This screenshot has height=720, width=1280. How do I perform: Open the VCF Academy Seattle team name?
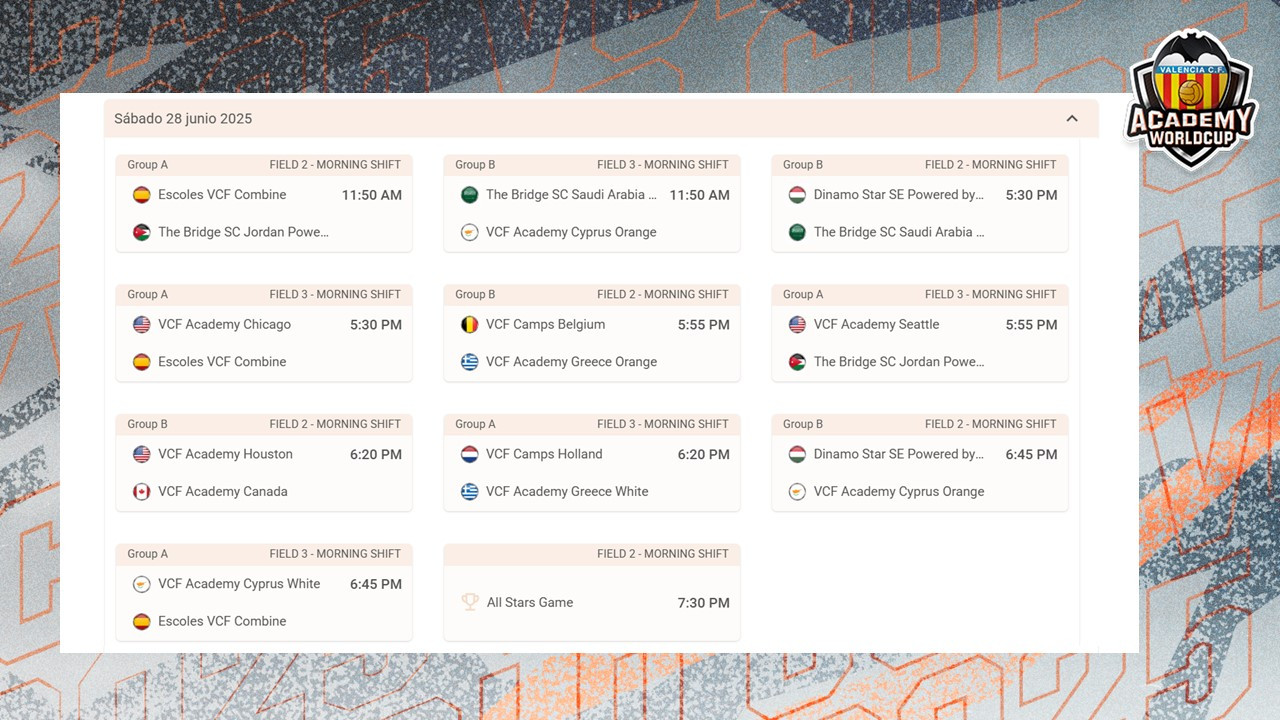coord(876,324)
